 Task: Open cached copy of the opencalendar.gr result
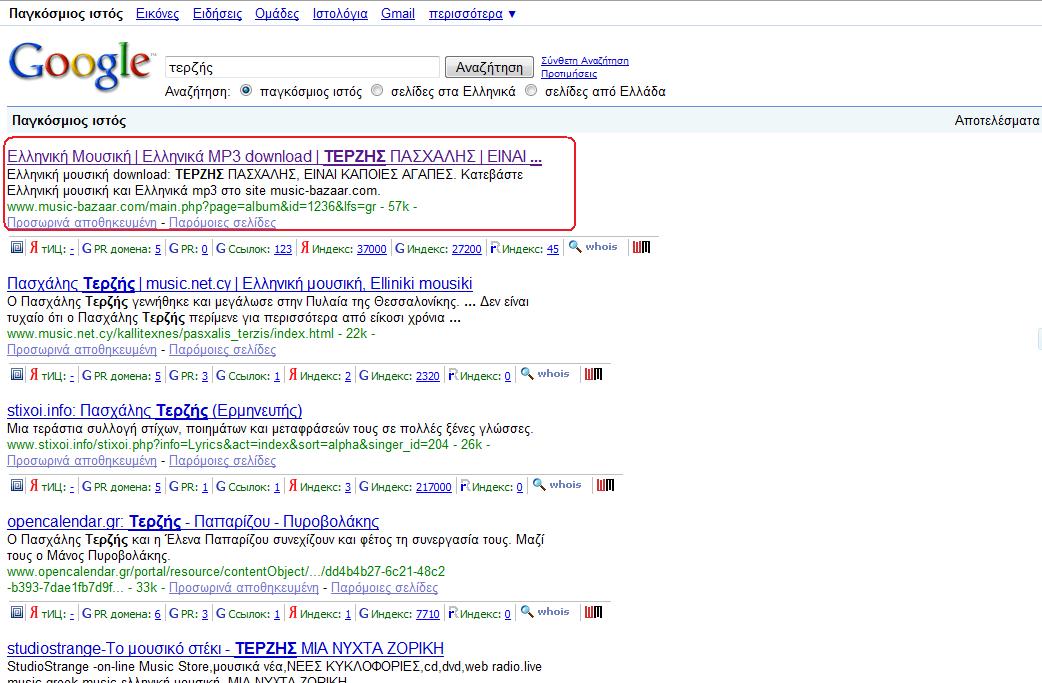[244, 587]
